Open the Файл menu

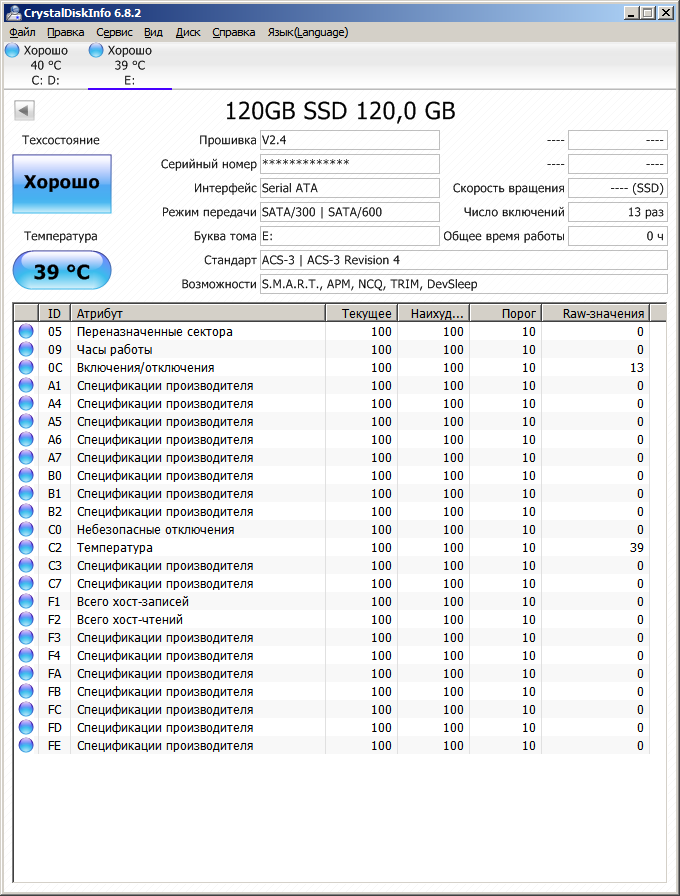[x=22, y=32]
